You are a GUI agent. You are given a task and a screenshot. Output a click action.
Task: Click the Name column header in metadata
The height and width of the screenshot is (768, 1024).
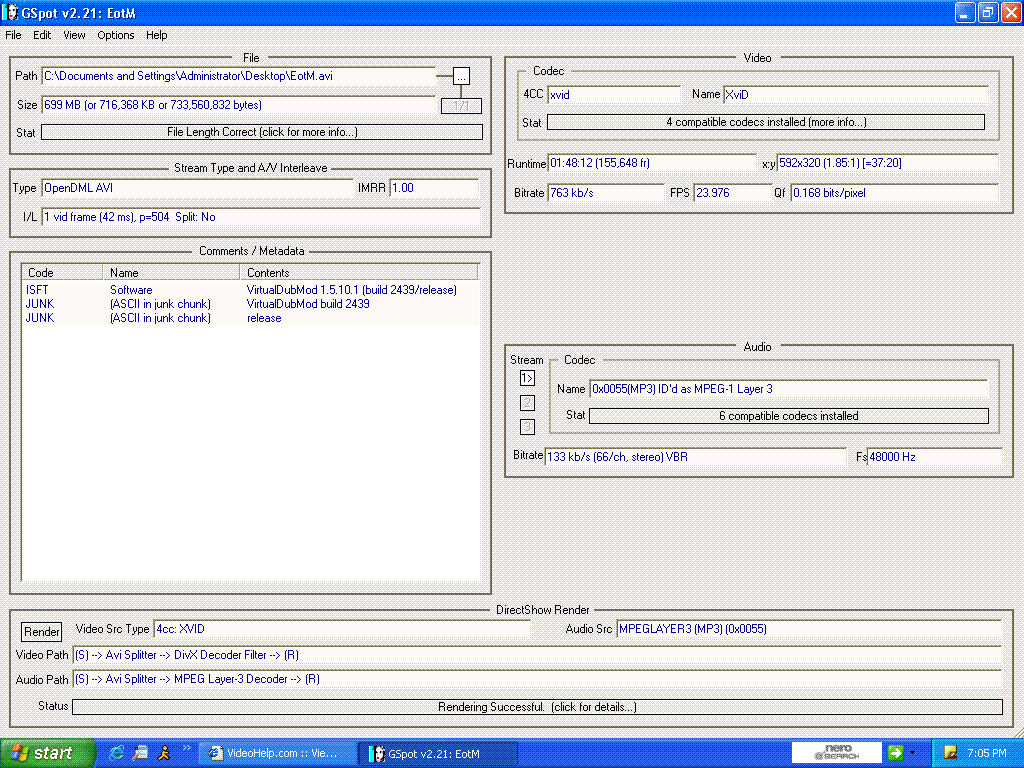pos(171,272)
